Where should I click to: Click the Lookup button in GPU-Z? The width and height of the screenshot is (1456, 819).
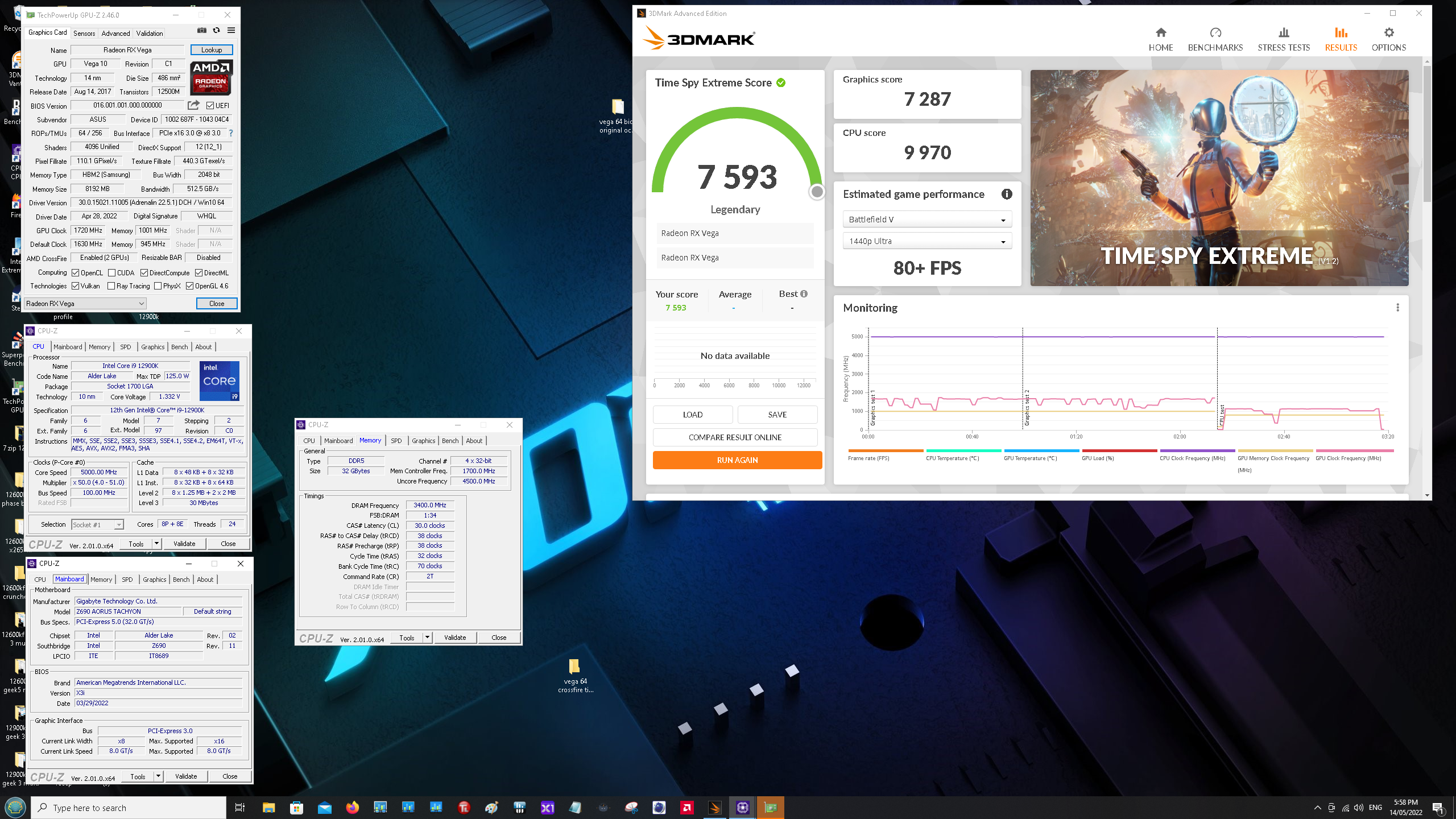(212, 50)
